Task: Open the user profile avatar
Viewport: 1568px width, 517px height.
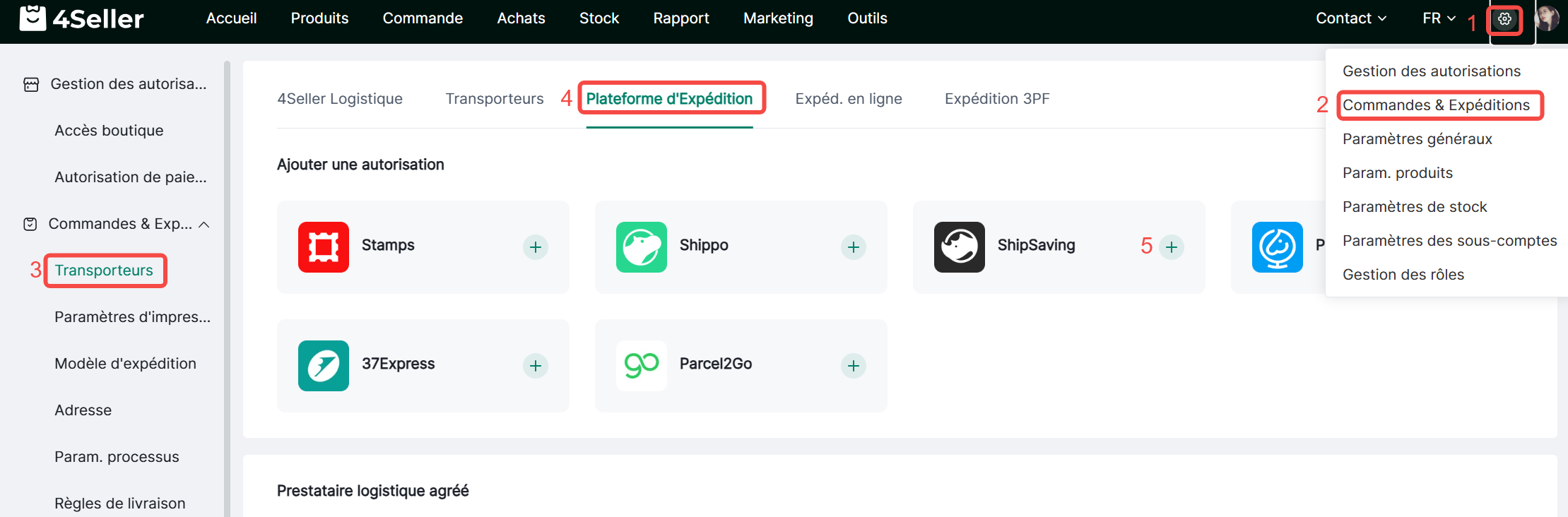Action: click(1547, 19)
